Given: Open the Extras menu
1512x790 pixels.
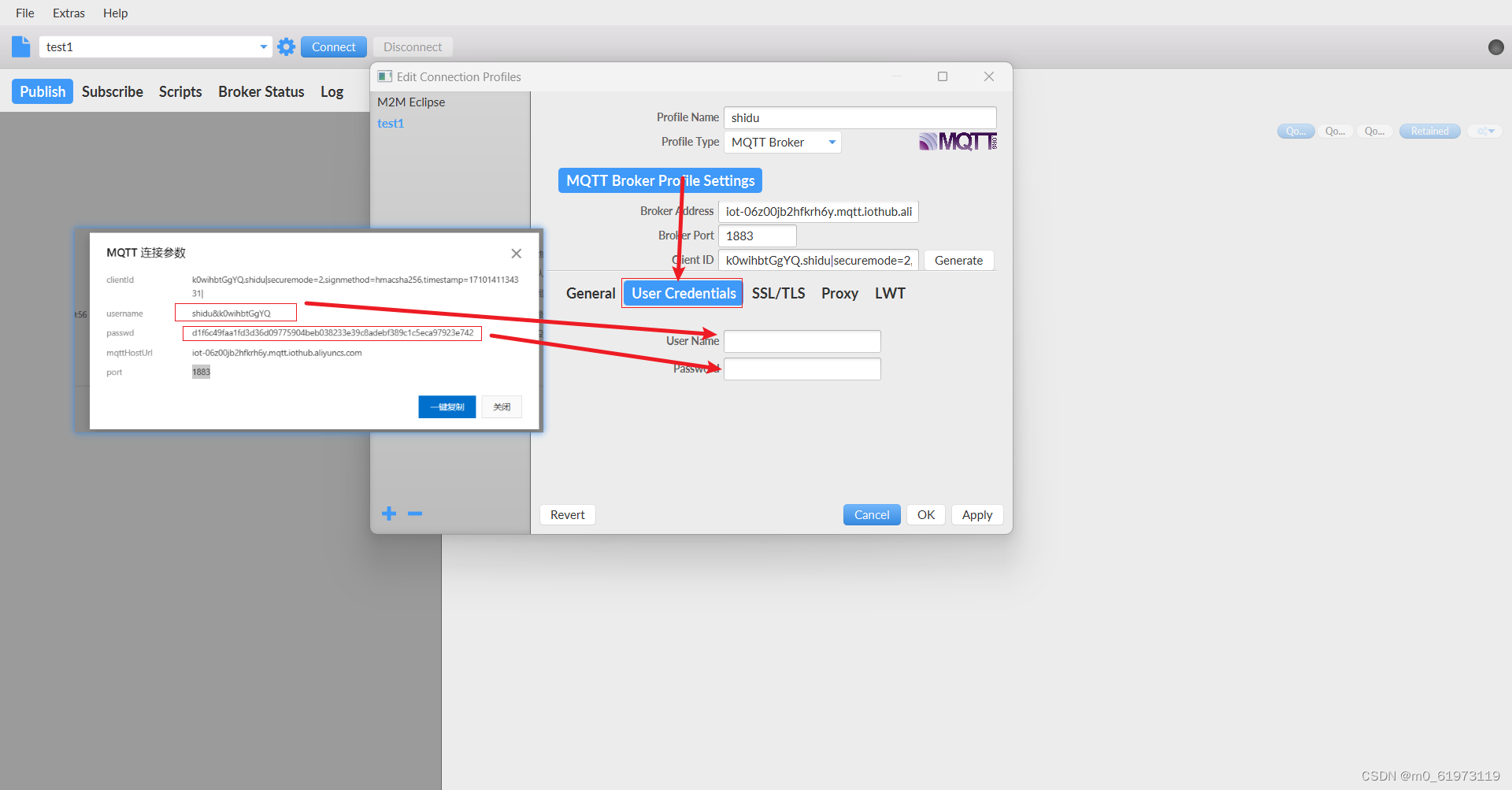Looking at the screenshot, I should pyautogui.click(x=69, y=13).
